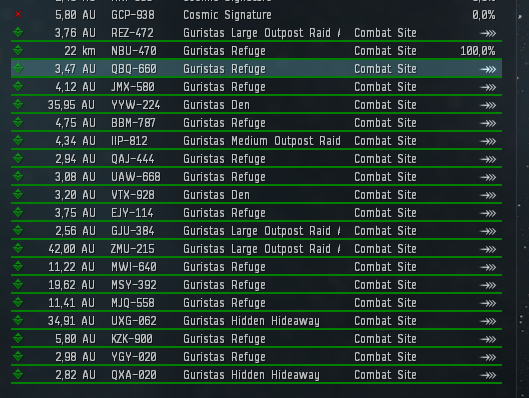Click green site icon beside YYW-224
The height and width of the screenshot is (398, 529).
[18, 104]
